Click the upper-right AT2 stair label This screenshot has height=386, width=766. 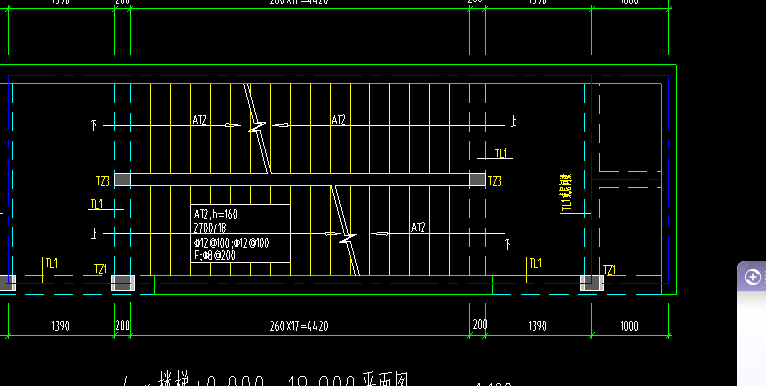tap(339, 120)
